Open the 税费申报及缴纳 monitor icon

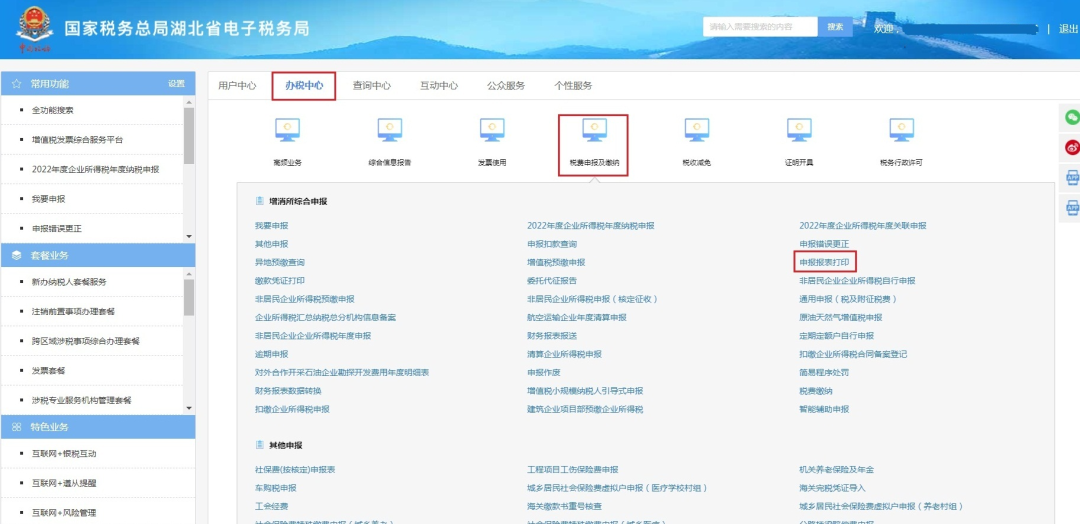coord(594,130)
